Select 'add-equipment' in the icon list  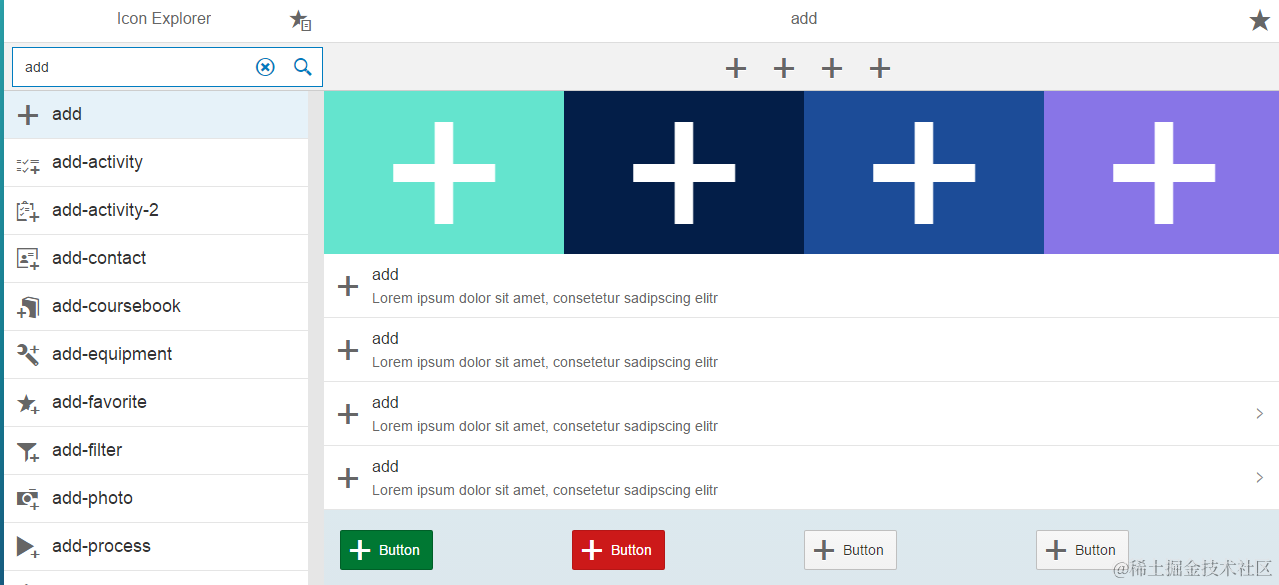tap(156, 355)
